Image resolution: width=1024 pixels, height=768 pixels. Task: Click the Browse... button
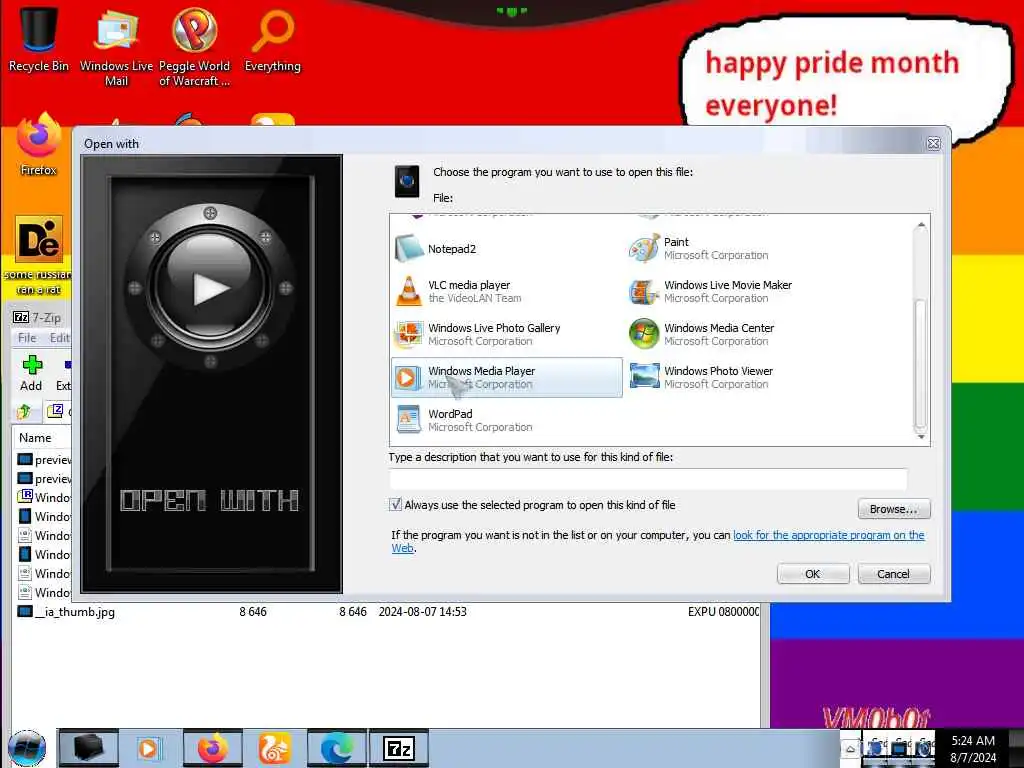point(893,509)
